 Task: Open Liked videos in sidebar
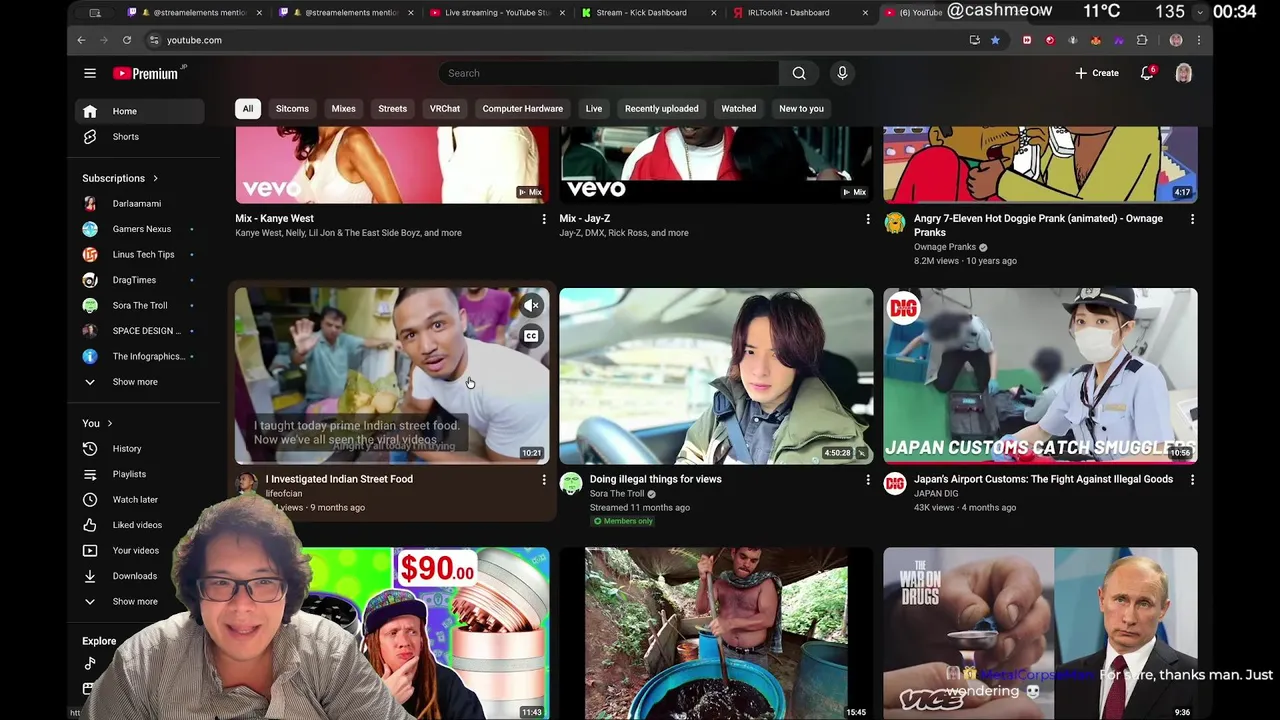140,524
